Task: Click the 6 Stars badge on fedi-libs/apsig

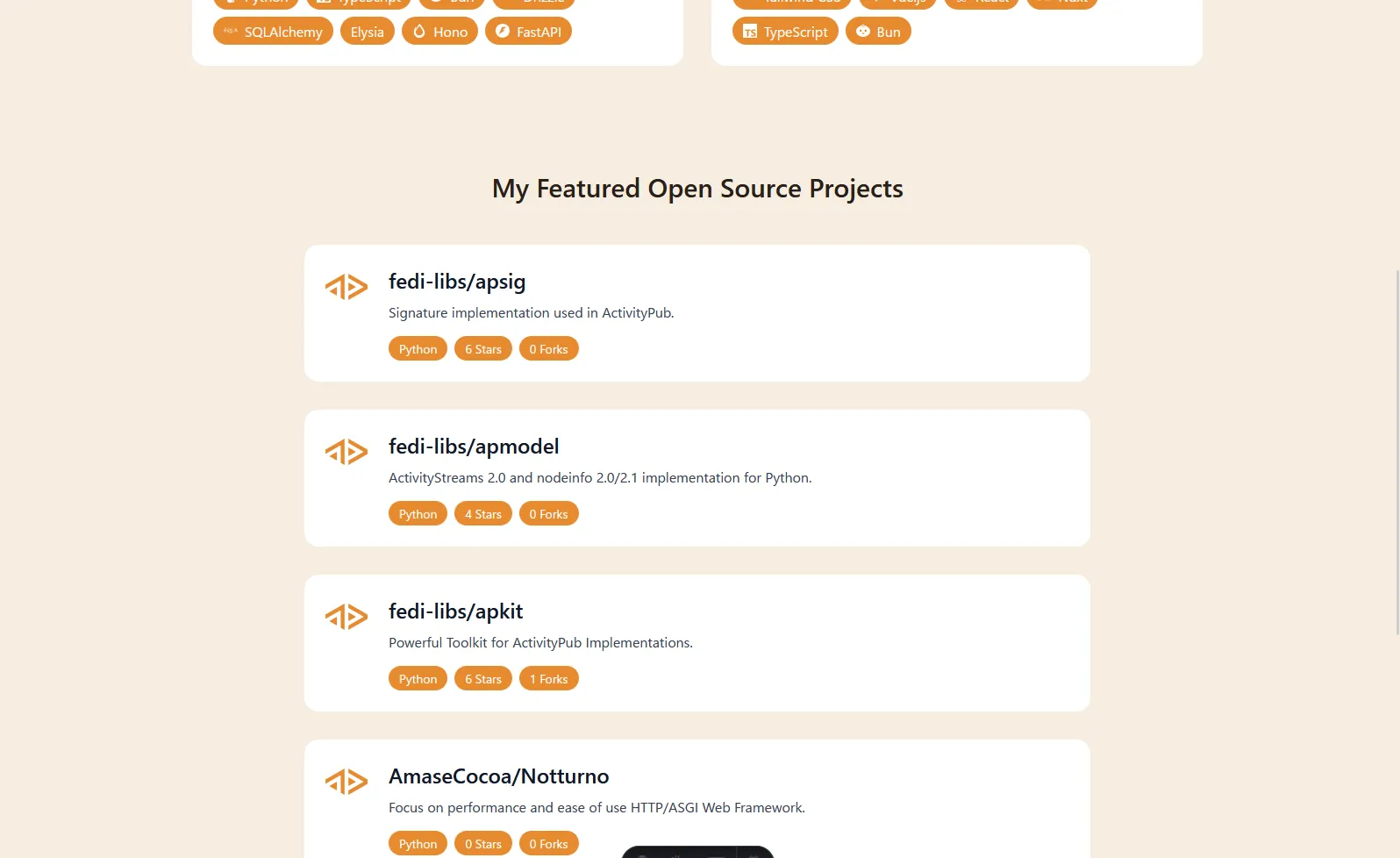Action: tap(483, 349)
